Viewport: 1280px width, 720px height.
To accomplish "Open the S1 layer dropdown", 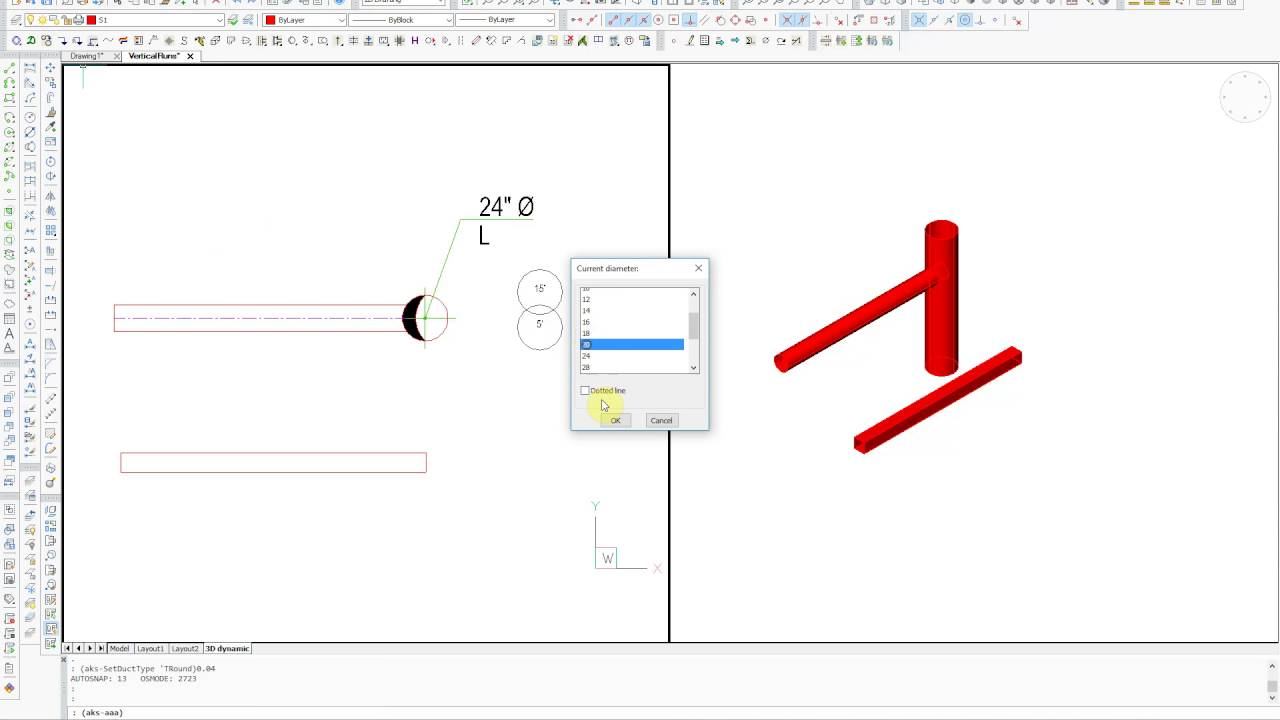I will pos(219,20).
